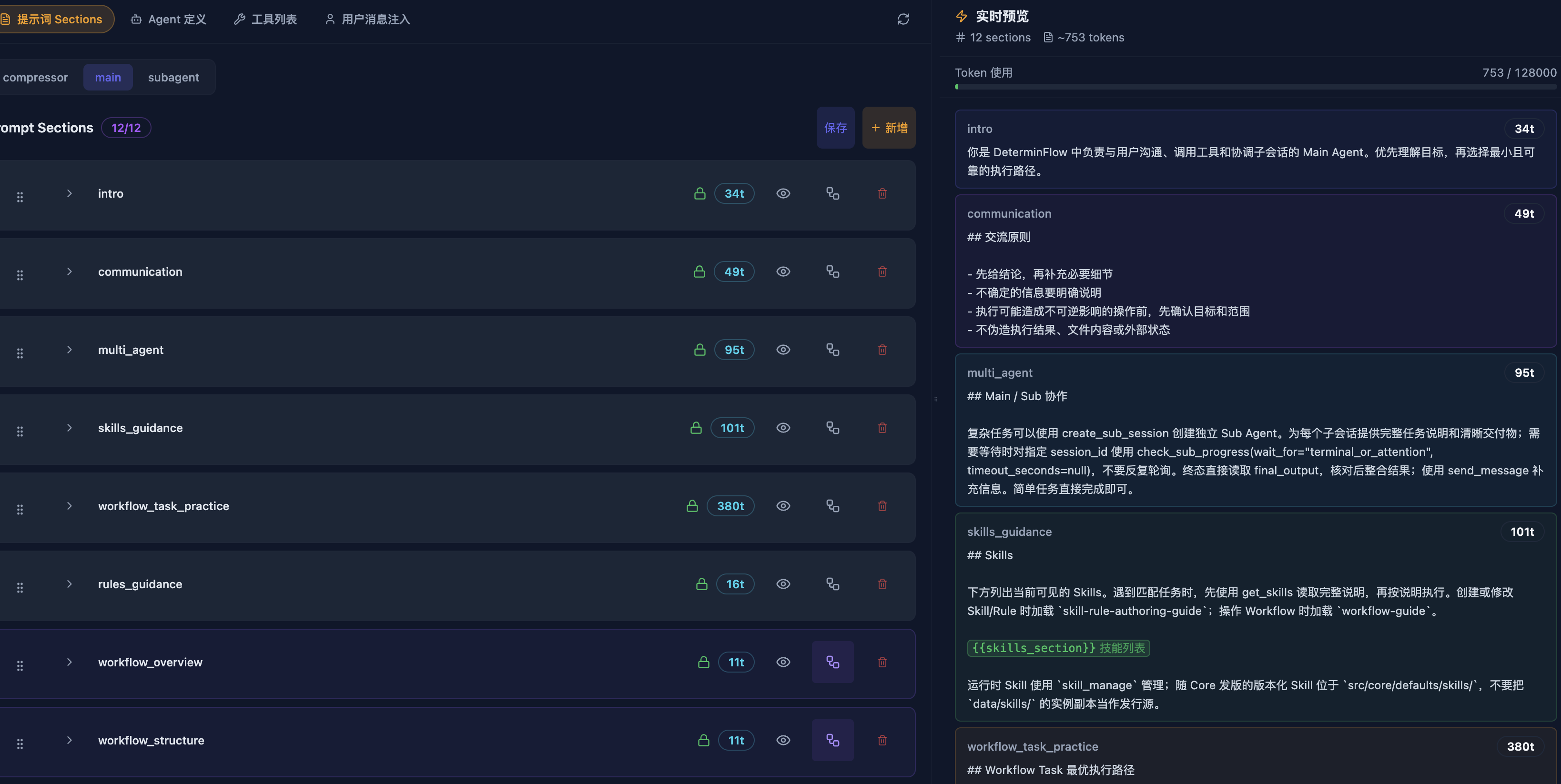Delete the workflow_task_practice section via trash icon

pos(882,506)
